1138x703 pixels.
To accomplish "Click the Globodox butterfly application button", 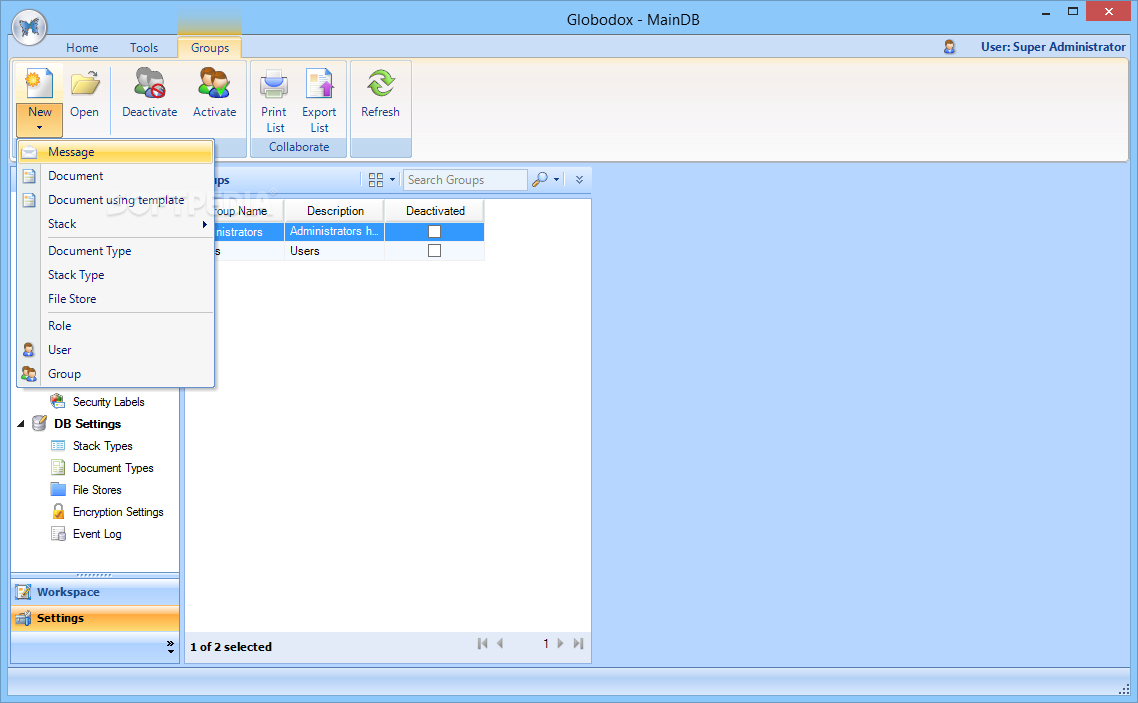I will tap(29, 28).
